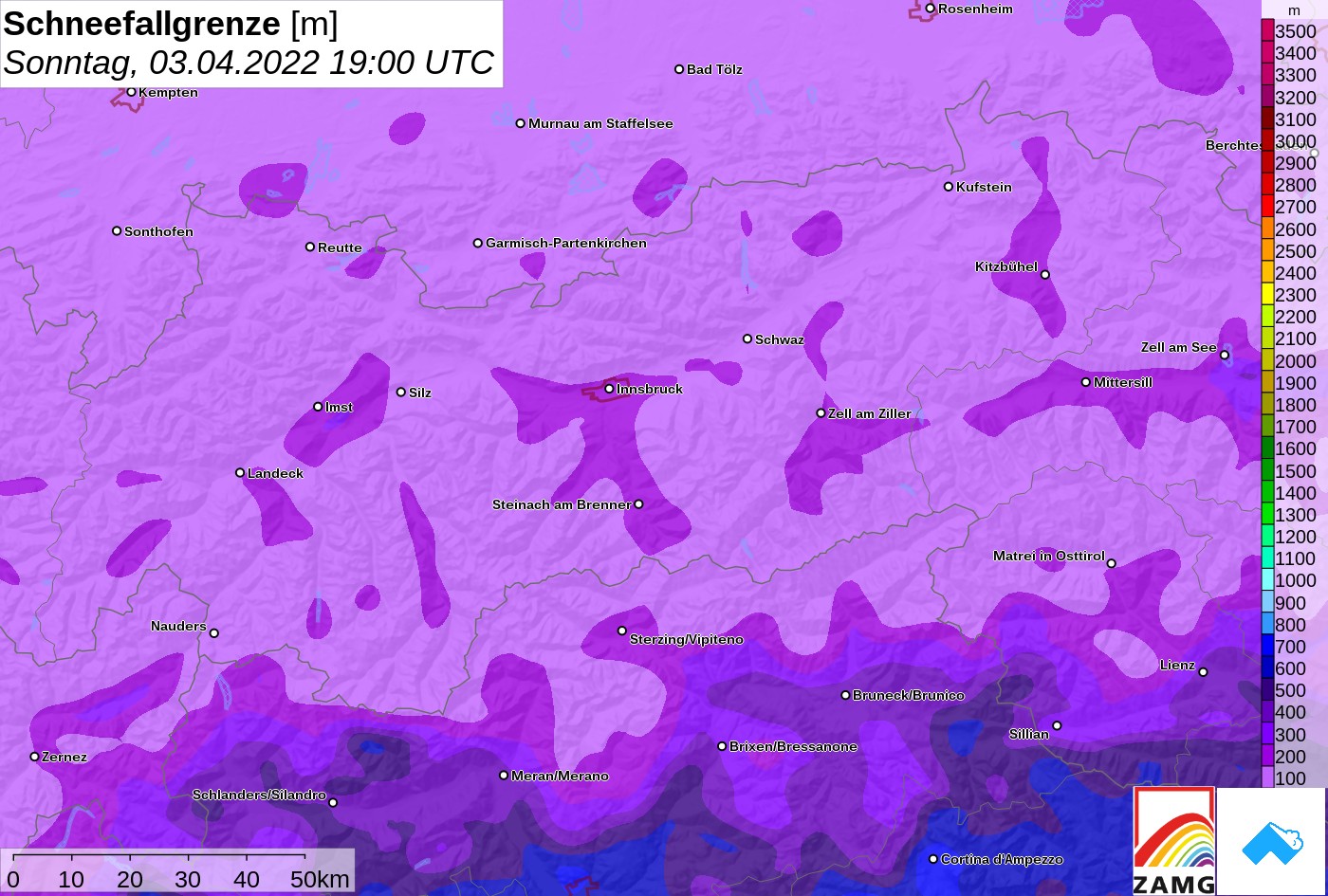Screen dimensions: 1328x896
Task: Click the Mittersill location dot
Action: 1085,382
